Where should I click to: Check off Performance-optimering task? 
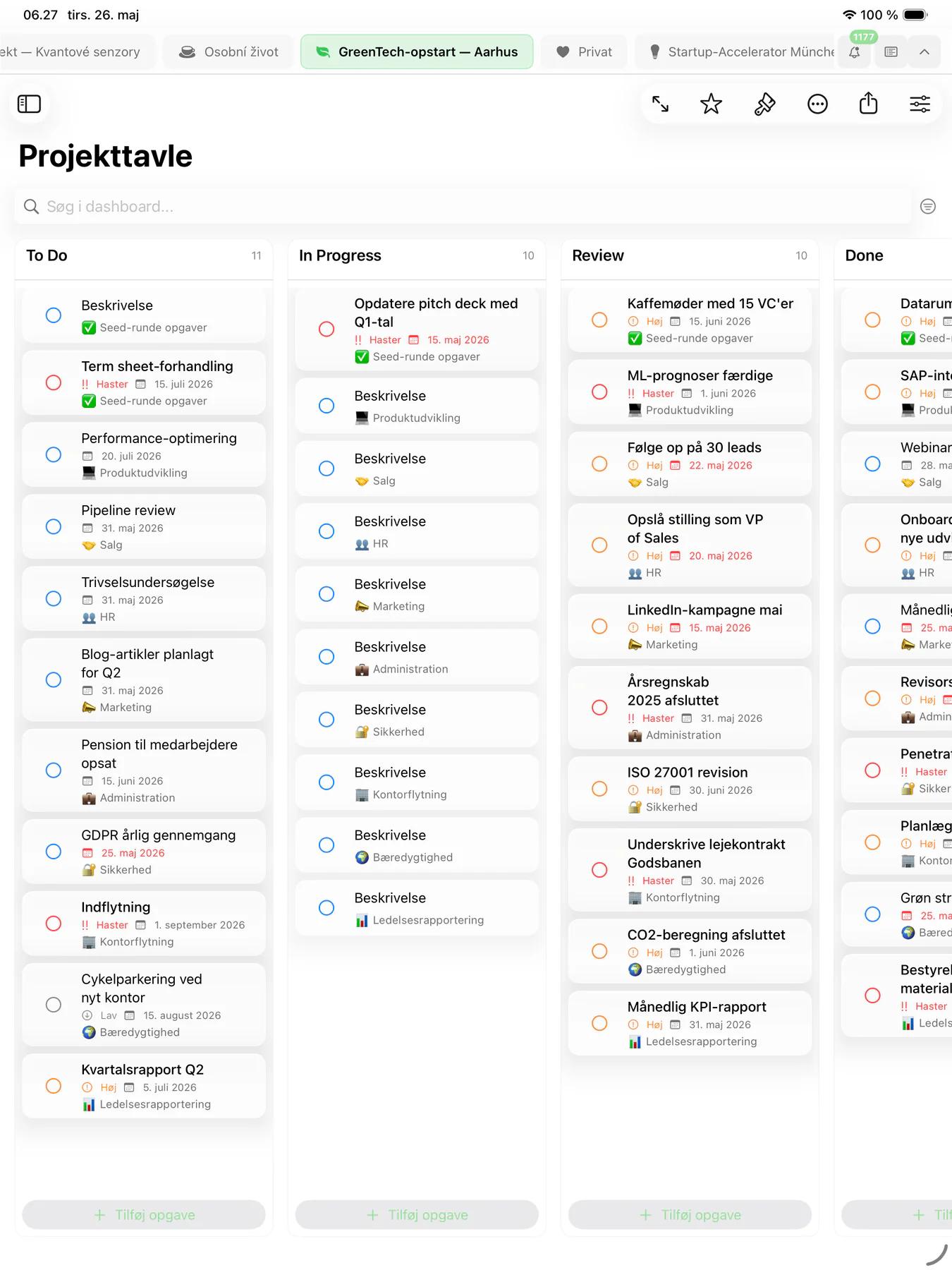[54, 454]
